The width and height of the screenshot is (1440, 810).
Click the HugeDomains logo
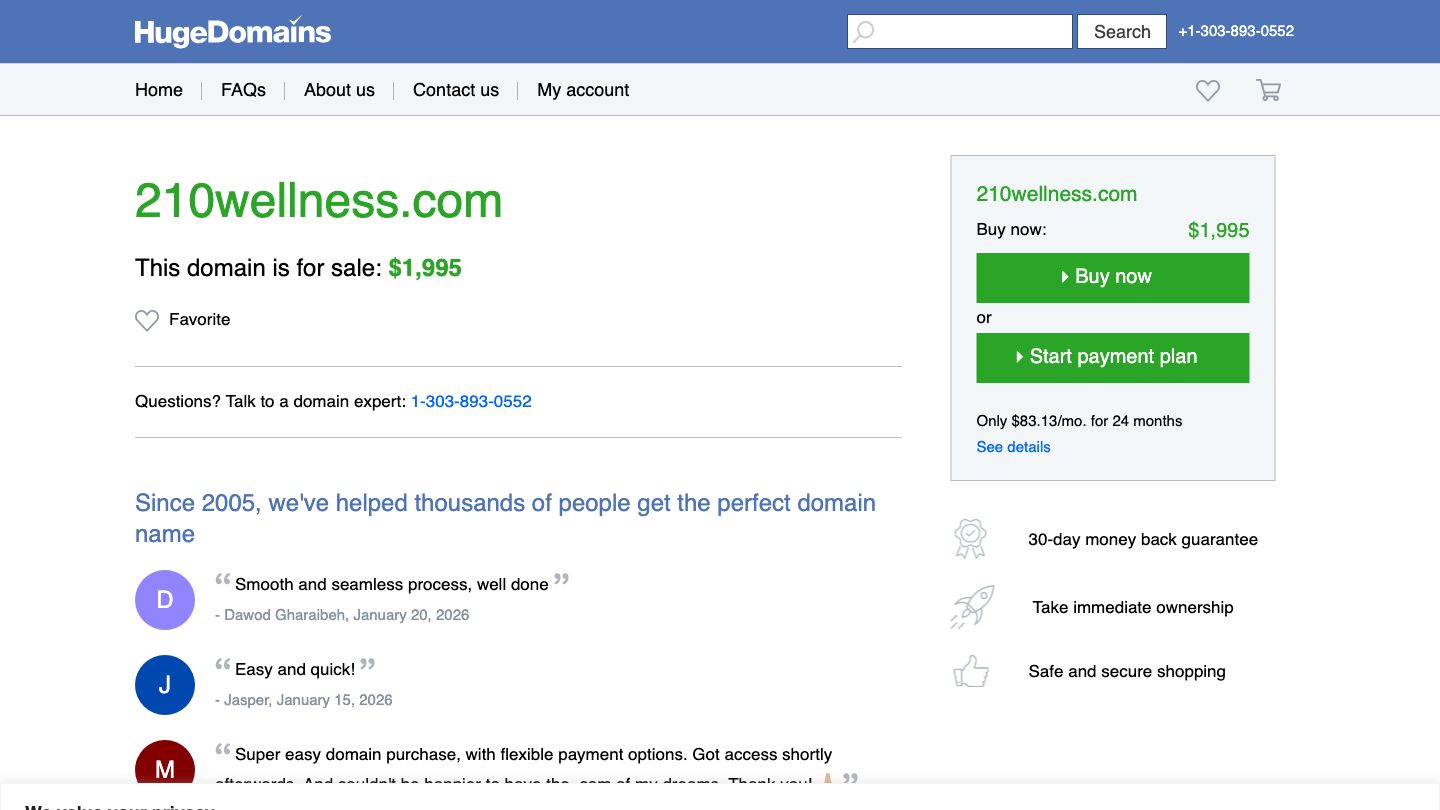tap(232, 32)
